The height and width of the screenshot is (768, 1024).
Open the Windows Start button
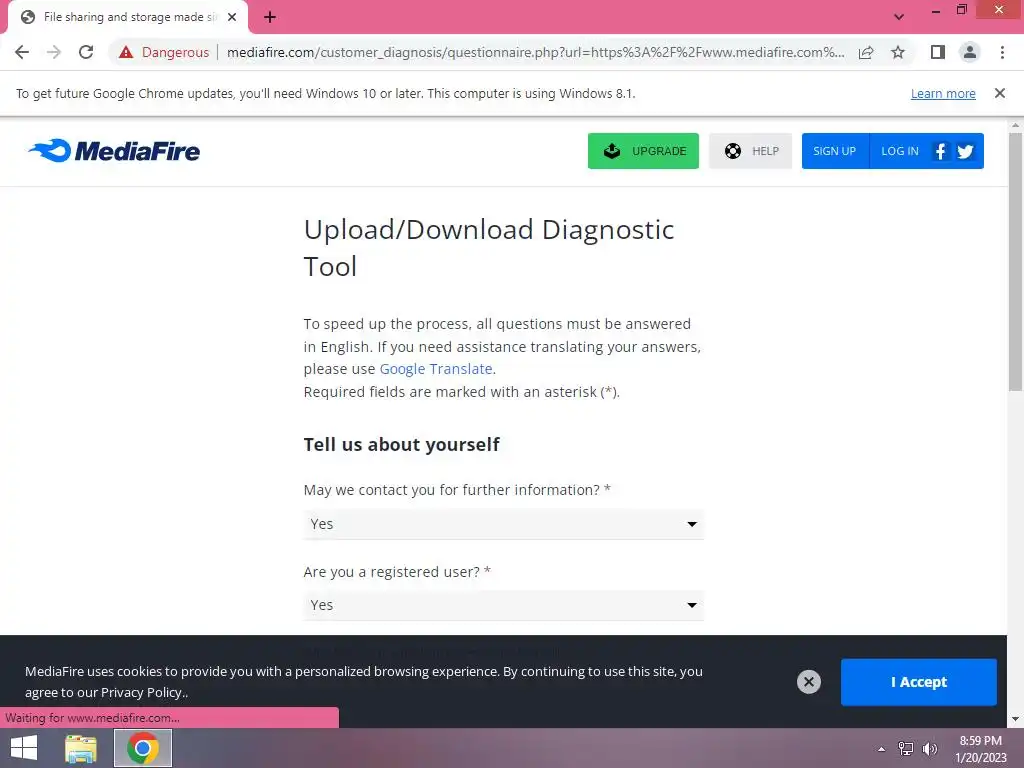coord(24,748)
